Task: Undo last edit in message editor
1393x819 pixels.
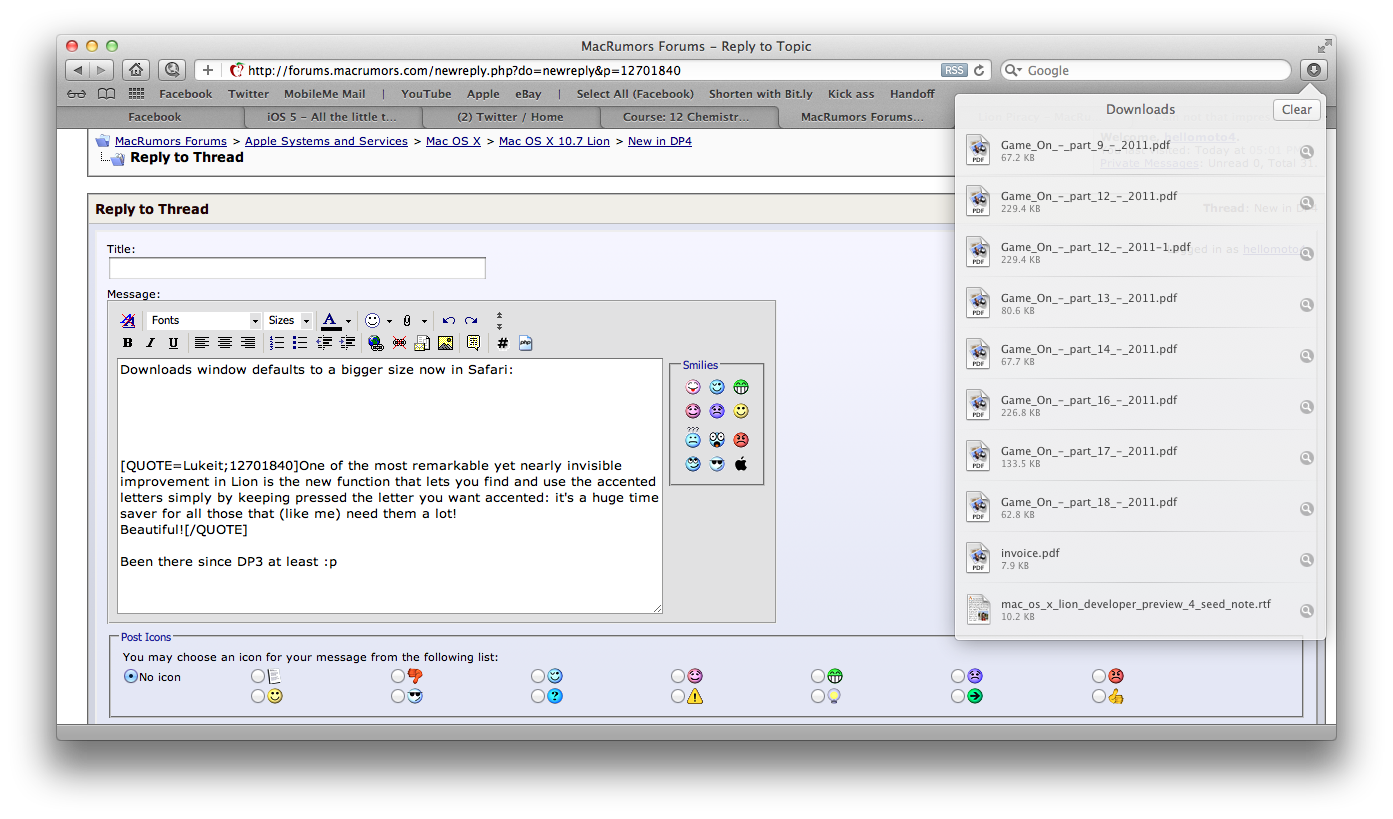Action: pyautogui.click(x=448, y=321)
